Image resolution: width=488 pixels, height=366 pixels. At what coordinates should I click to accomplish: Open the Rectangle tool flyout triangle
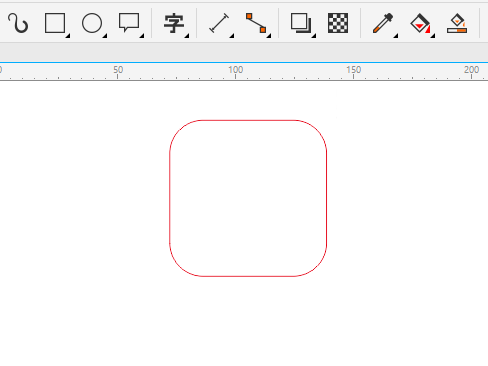68,36
